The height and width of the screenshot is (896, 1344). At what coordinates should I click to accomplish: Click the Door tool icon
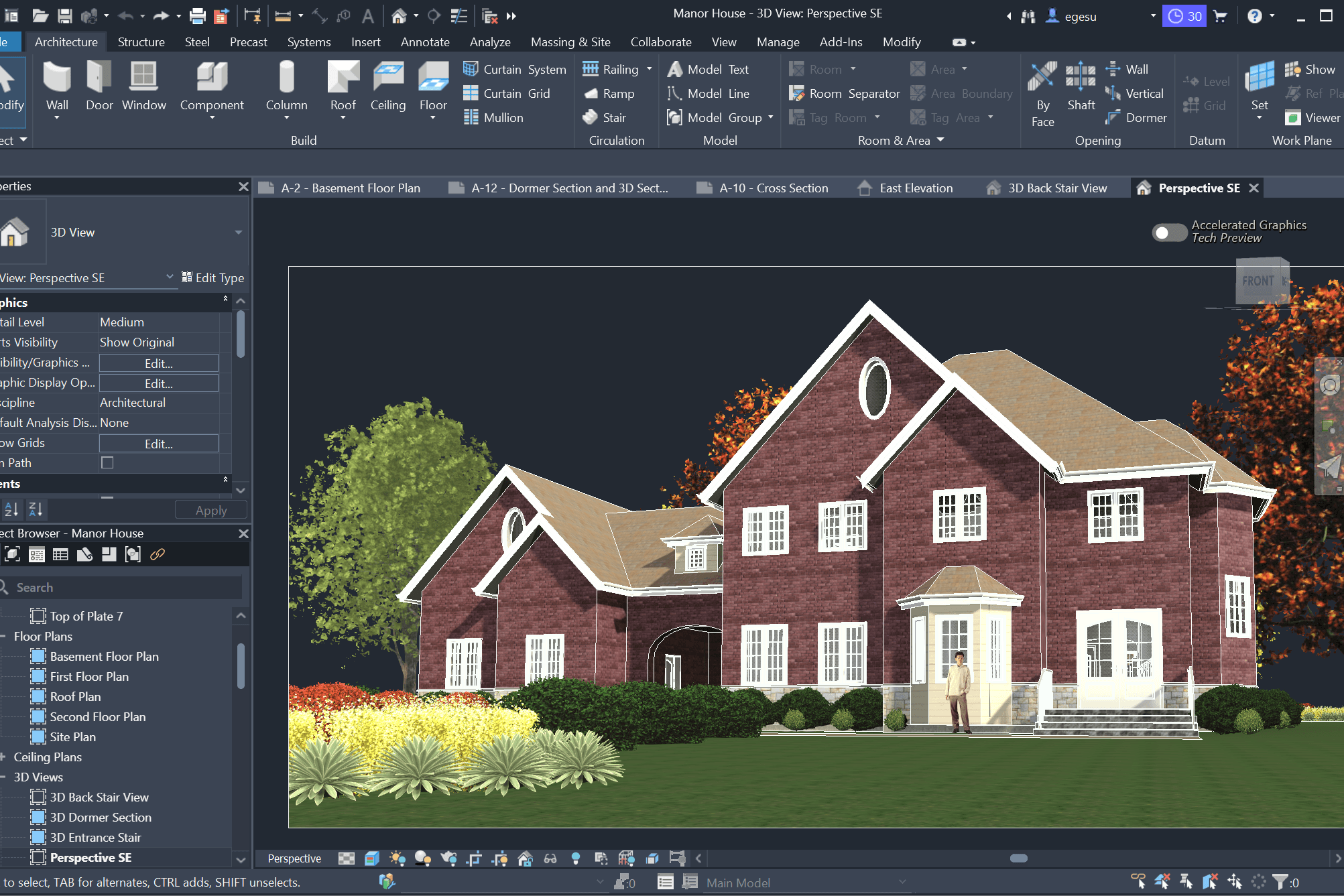99,78
